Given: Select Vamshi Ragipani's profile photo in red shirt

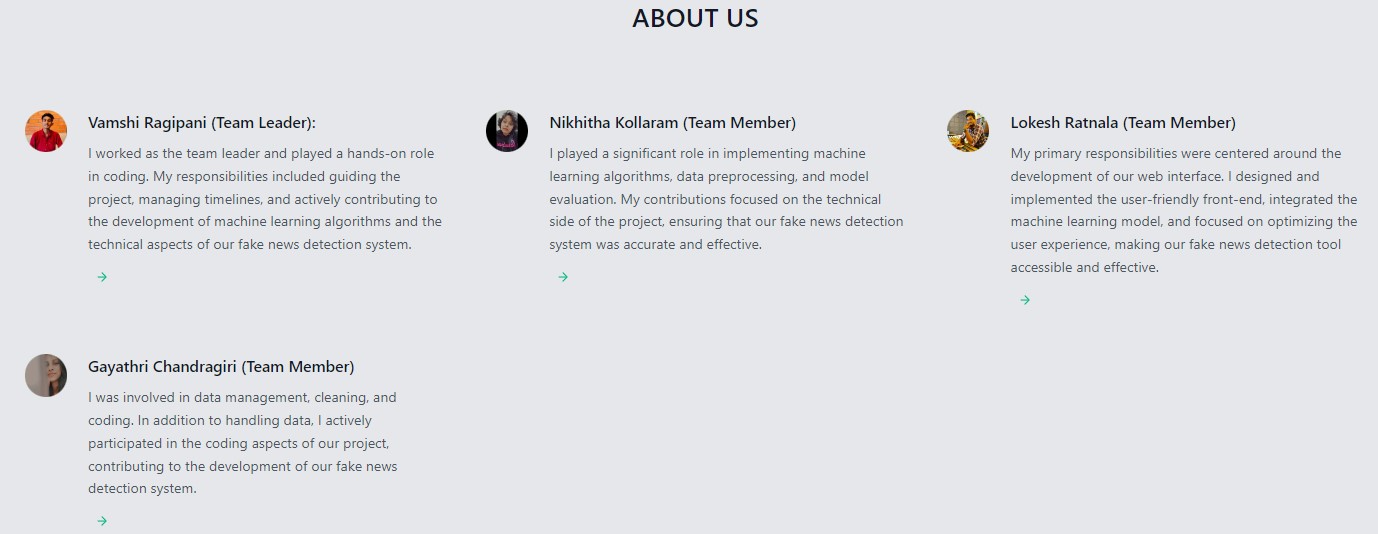Looking at the screenshot, I should coord(46,131).
